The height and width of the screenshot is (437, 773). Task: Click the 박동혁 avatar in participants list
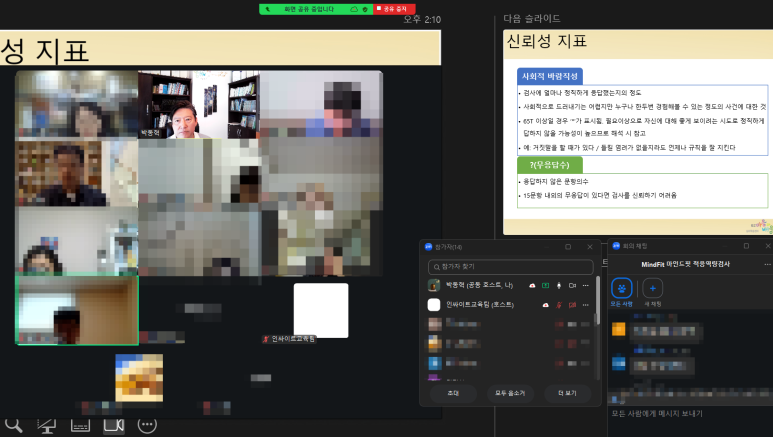434,285
